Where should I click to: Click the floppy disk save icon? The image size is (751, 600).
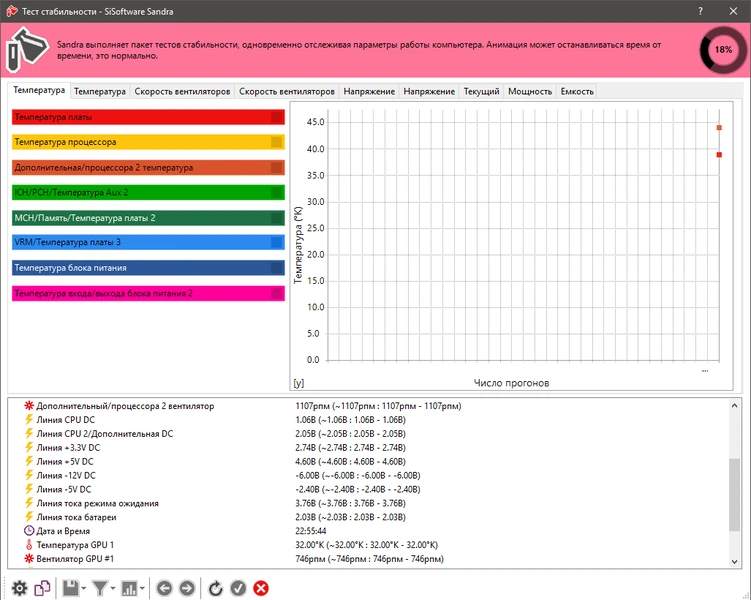coord(71,588)
